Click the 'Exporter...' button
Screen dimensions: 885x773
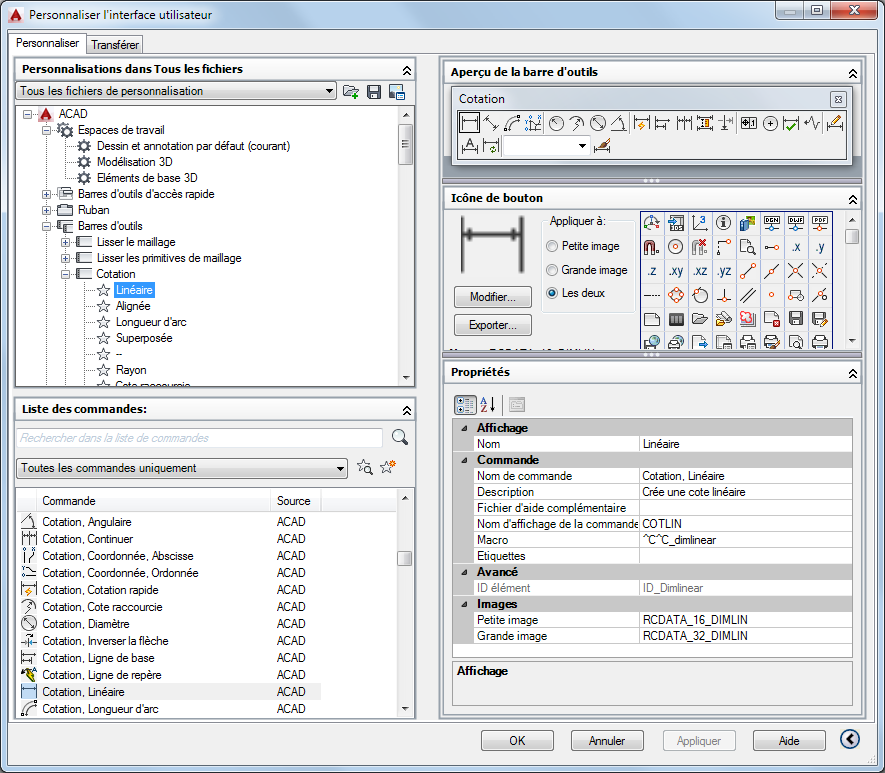493,325
